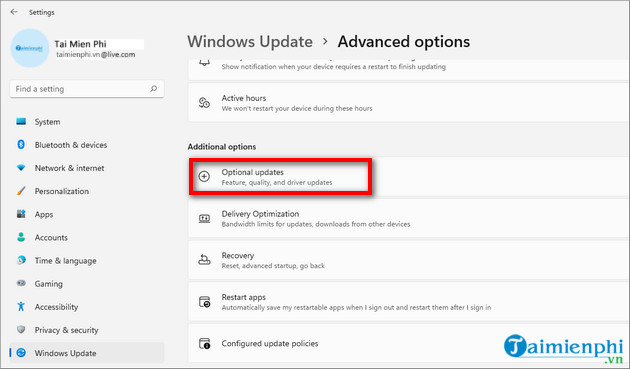
Task: Click the Settings window title
Action: click(x=41, y=12)
